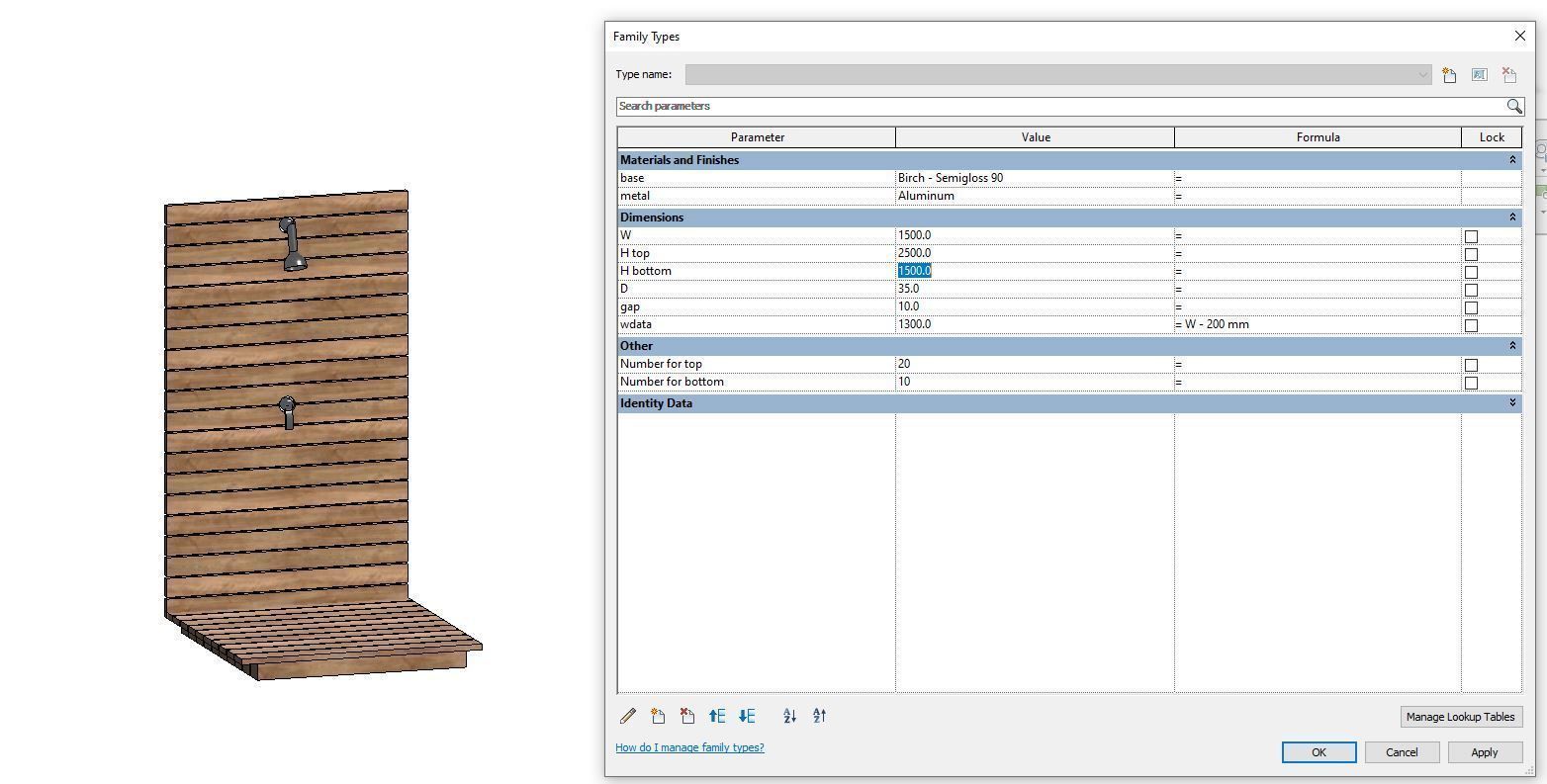Image resolution: width=1547 pixels, height=784 pixels.
Task: Click the Search parameters field
Action: pos(1060,106)
